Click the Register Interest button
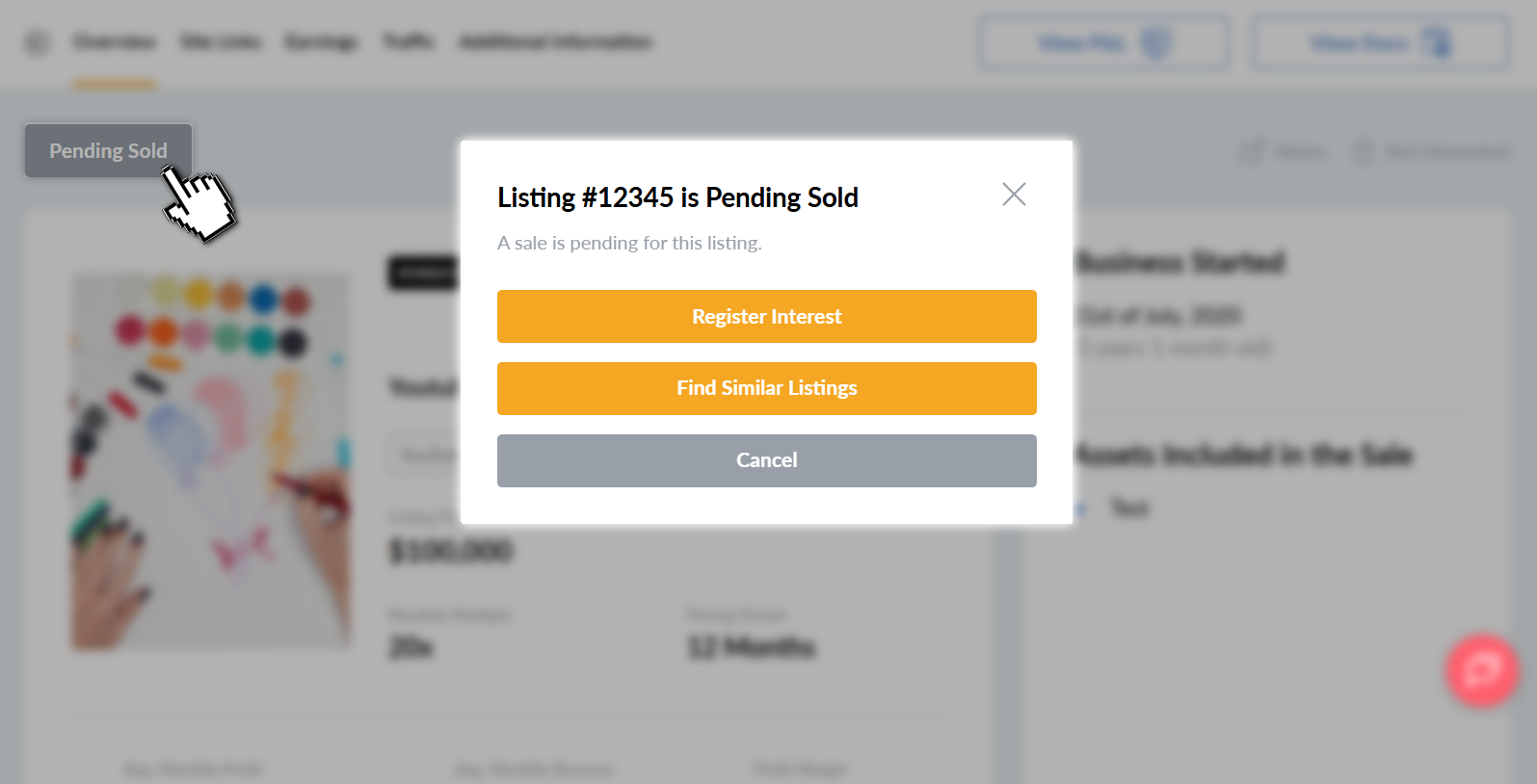Image resolution: width=1537 pixels, height=784 pixels. (x=766, y=317)
